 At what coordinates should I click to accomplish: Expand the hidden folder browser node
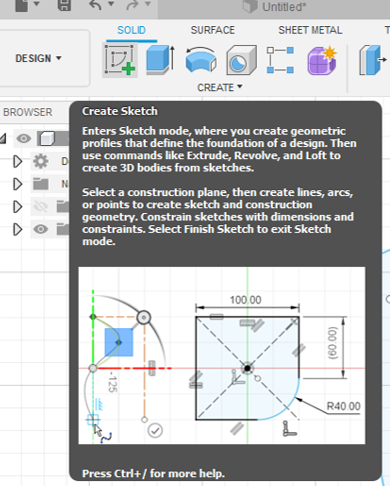coord(17,207)
